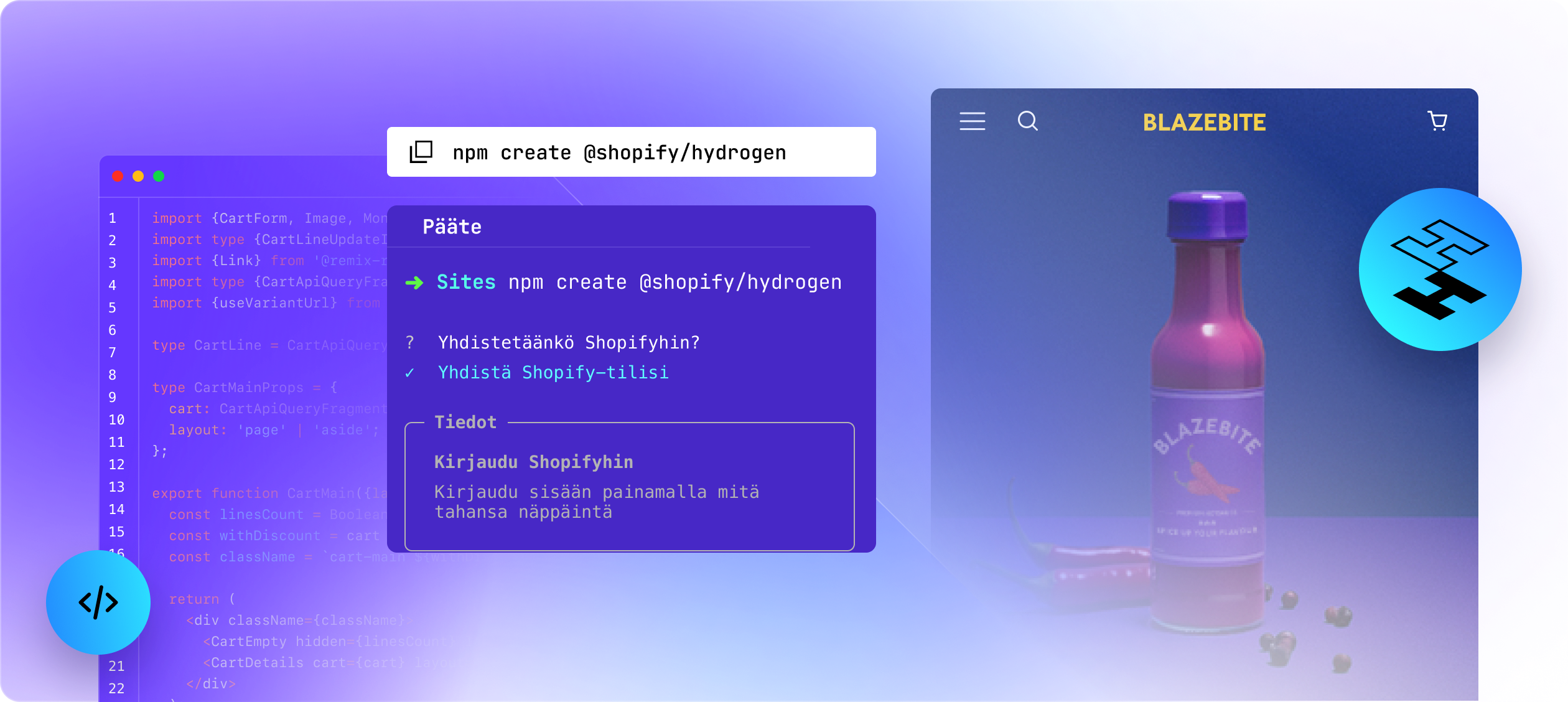Click the 'import {Link} from' code line
The height and width of the screenshot is (702, 1568).
click(x=269, y=261)
